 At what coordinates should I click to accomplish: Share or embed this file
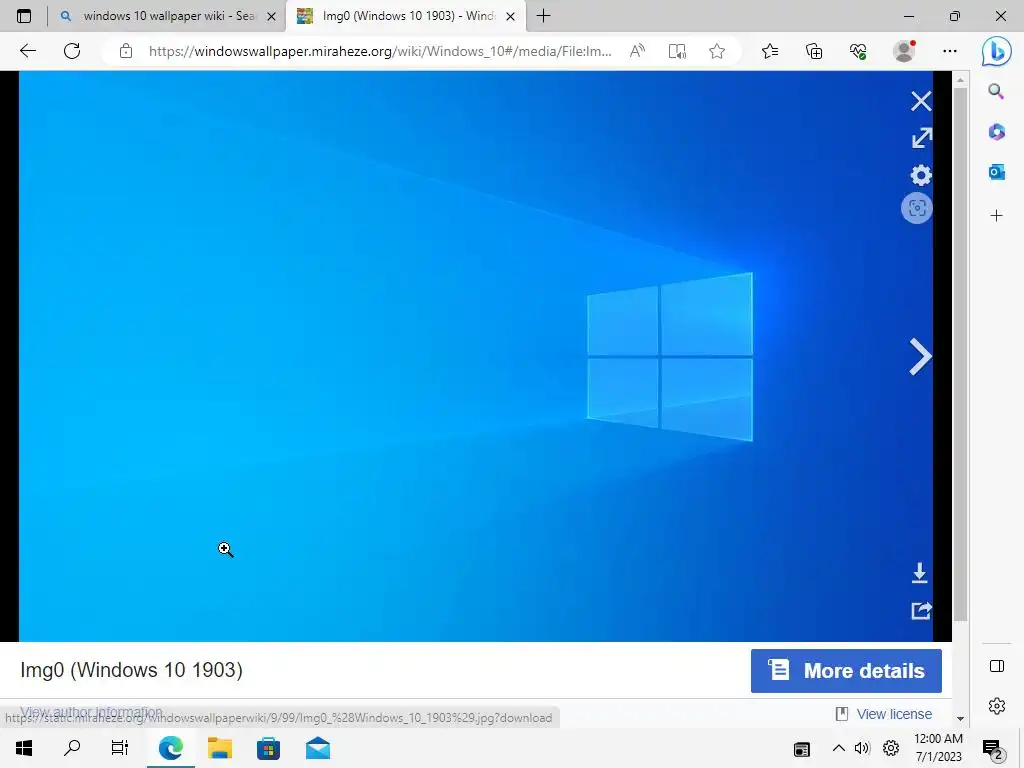921,611
